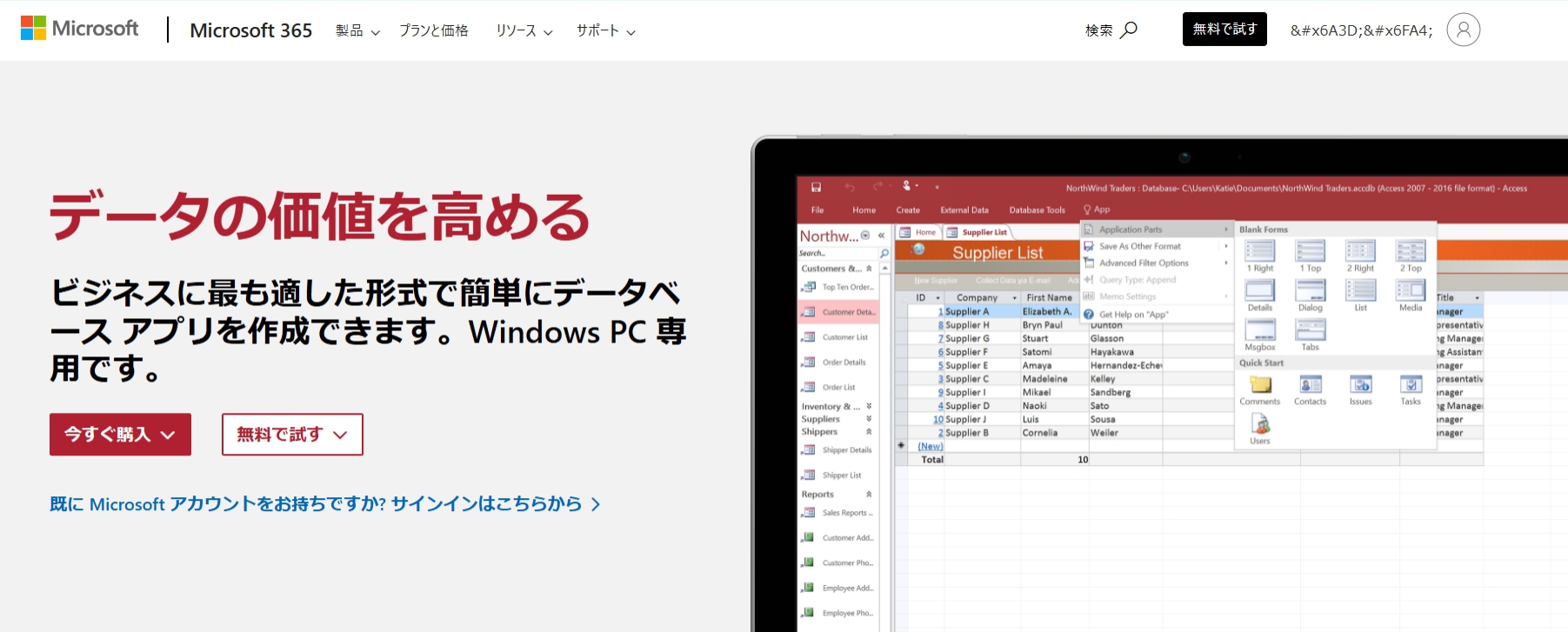
Task: Click the Microsoft logo
Action: [x=79, y=29]
